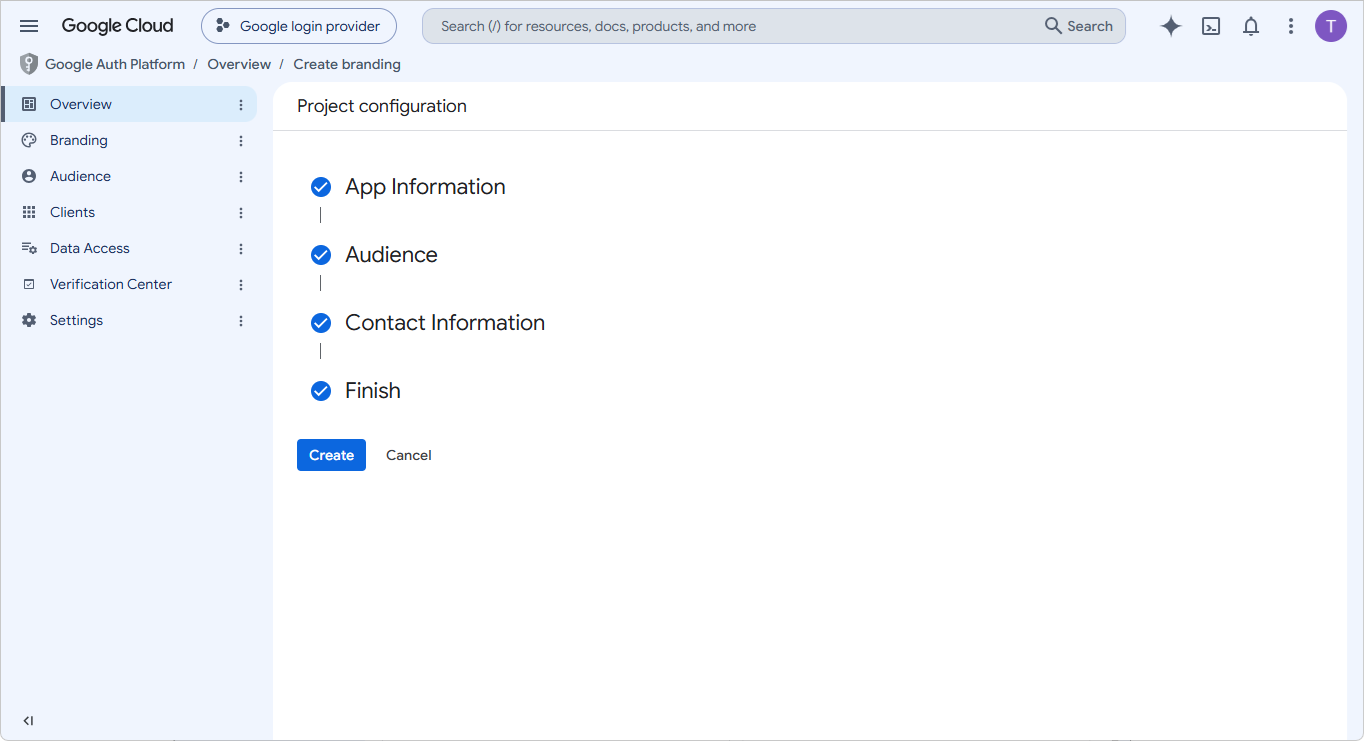
Task: Open the main navigation hamburger menu
Action: click(29, 26)
